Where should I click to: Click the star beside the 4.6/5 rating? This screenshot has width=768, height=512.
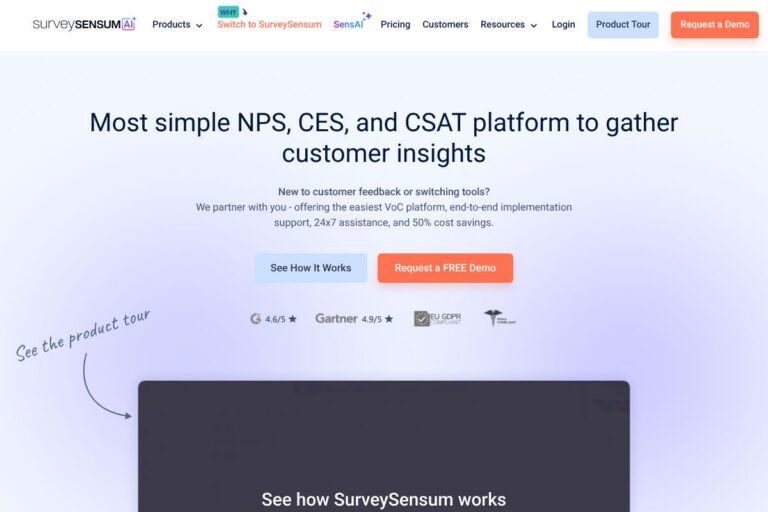[293, 319]
